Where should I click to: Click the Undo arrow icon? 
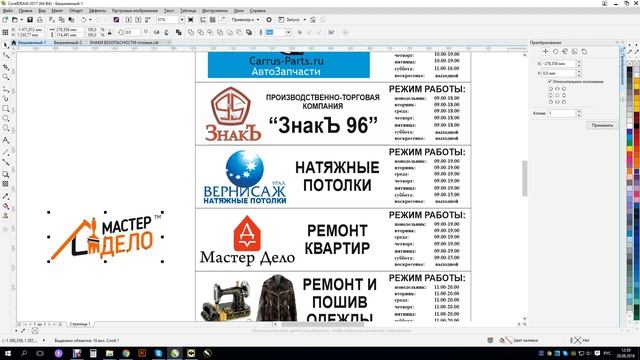coord(83,20)
